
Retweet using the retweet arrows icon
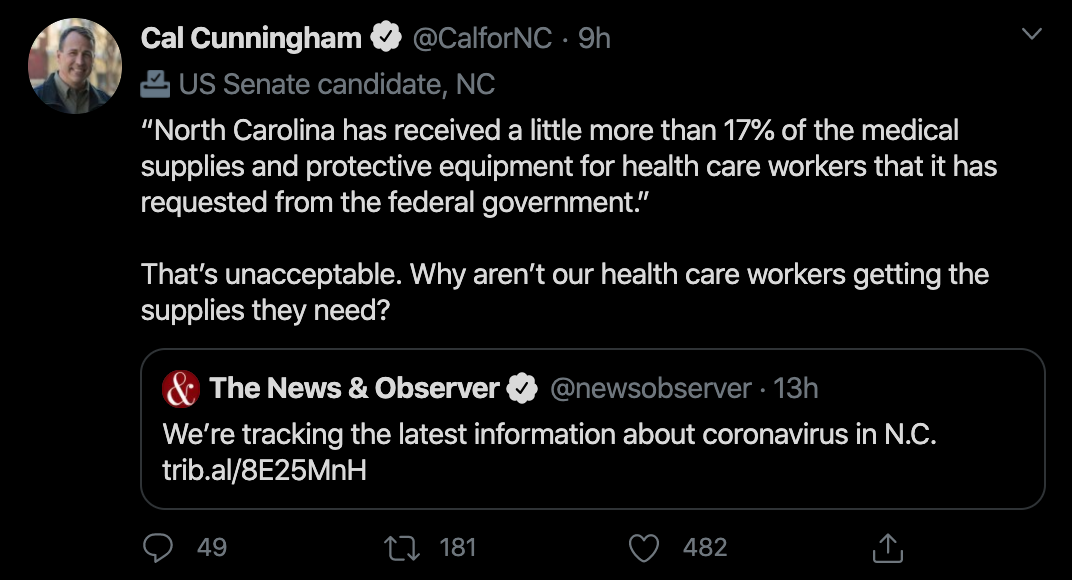pyautogui.click(x=404, y=547)
